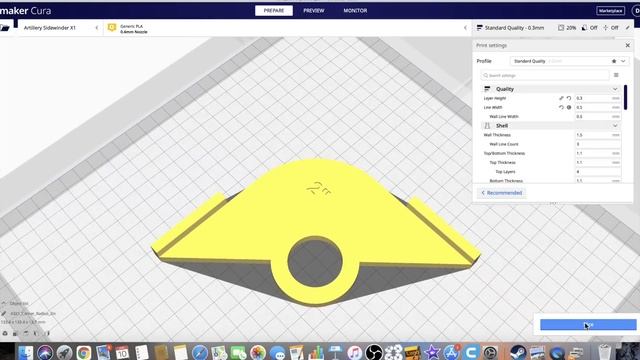Select the 3D perspective view cube icon
640x360 pixels.
5,333
